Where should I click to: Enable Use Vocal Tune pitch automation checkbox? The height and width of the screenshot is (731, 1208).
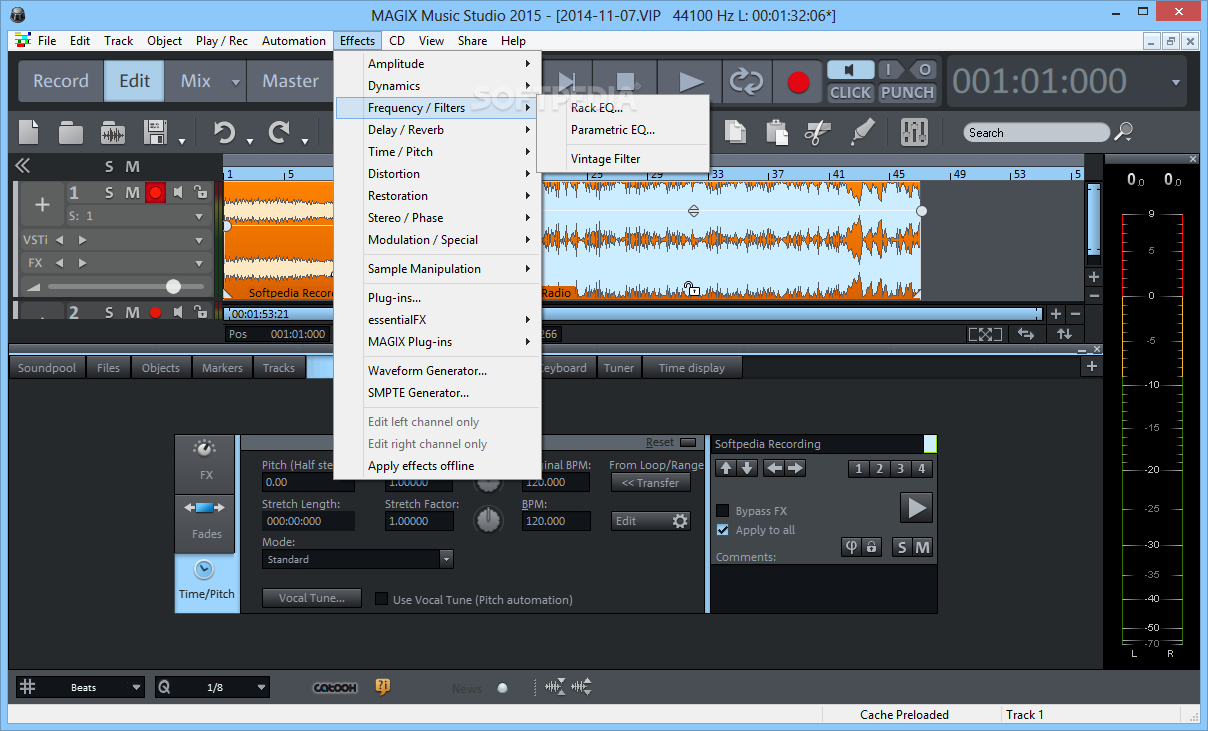pos(381,599)
